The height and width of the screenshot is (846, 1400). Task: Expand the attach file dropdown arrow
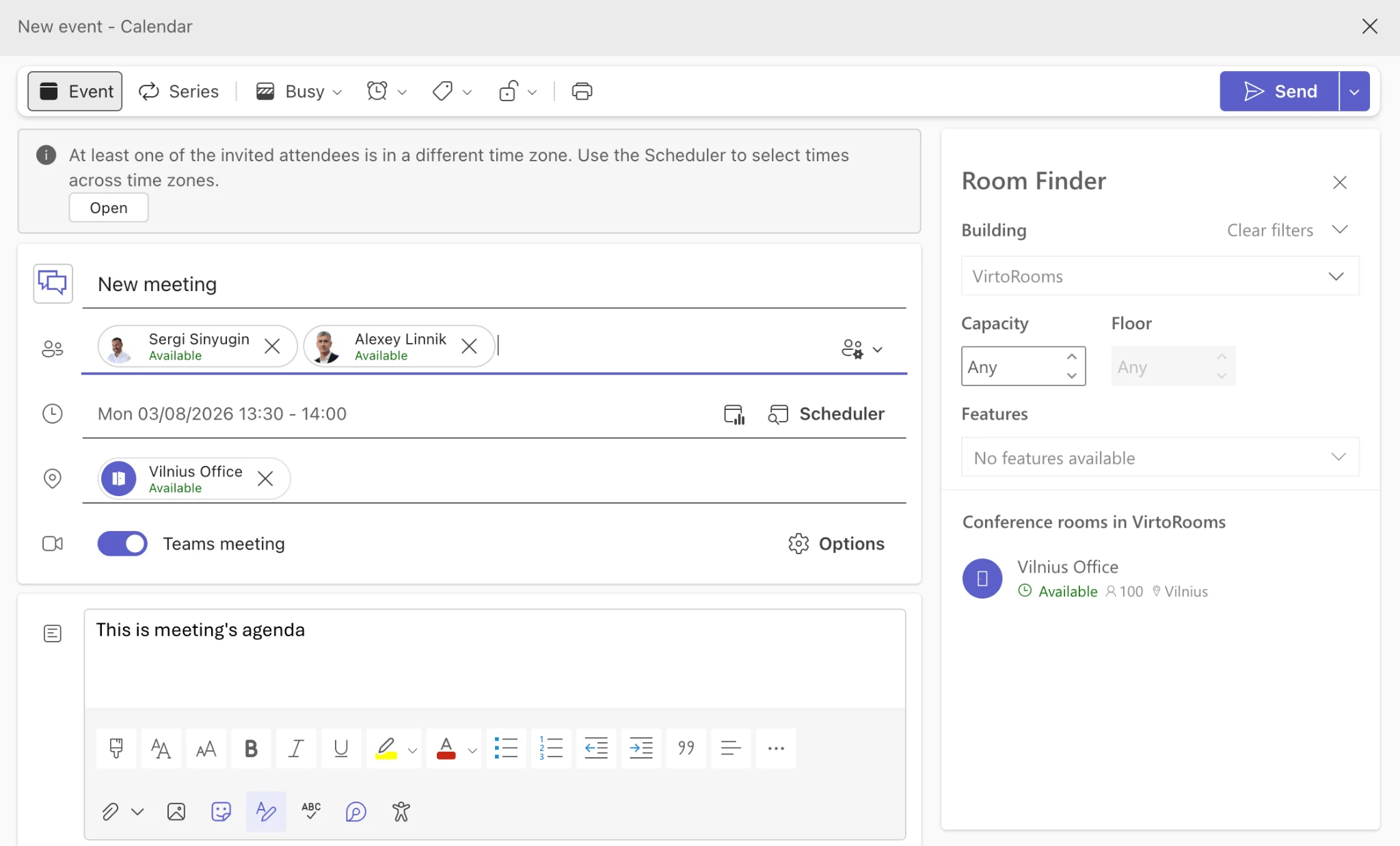point(137,812)
